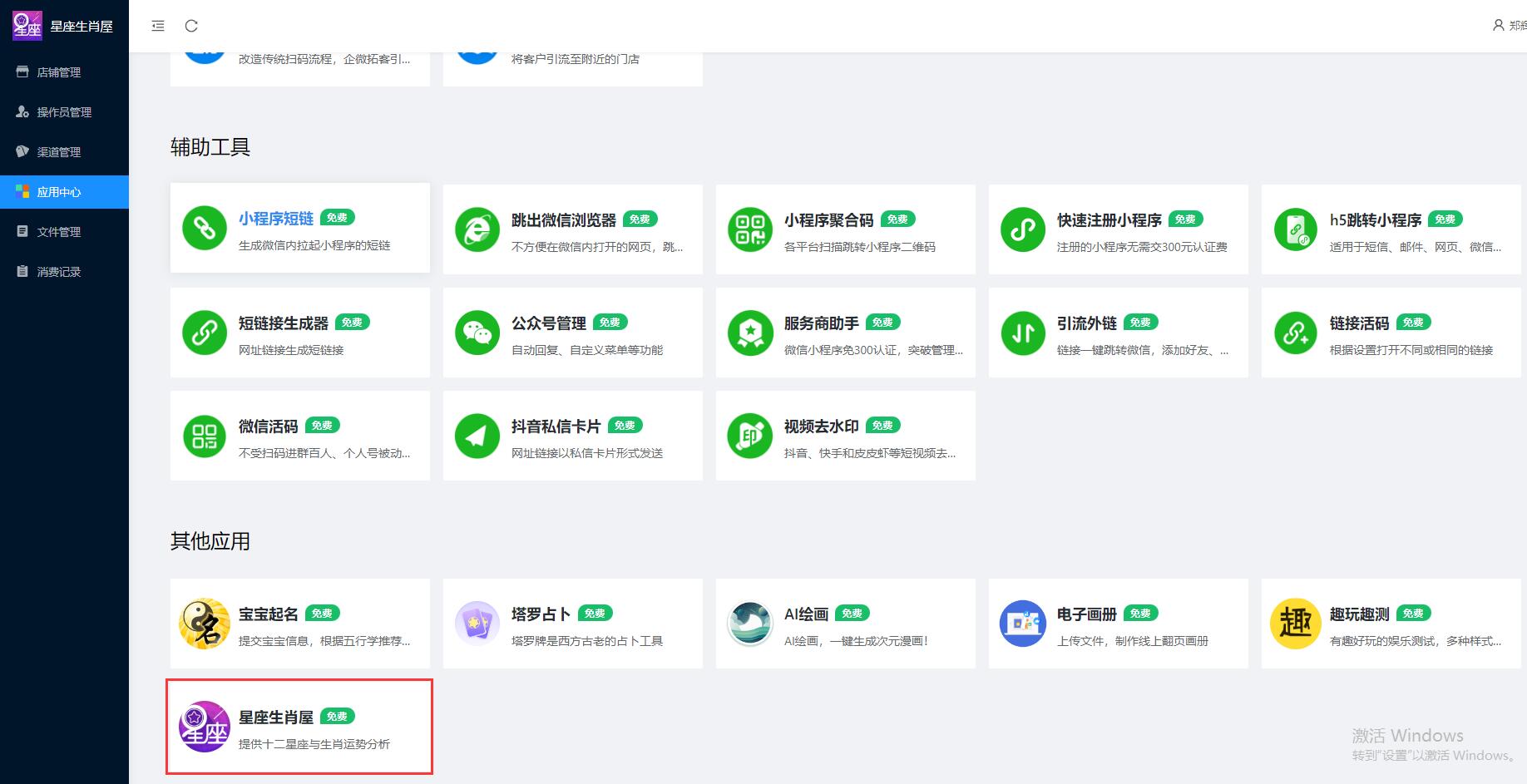Click the collapse sidebar icon in the top bar

click(x=157, y=26)
